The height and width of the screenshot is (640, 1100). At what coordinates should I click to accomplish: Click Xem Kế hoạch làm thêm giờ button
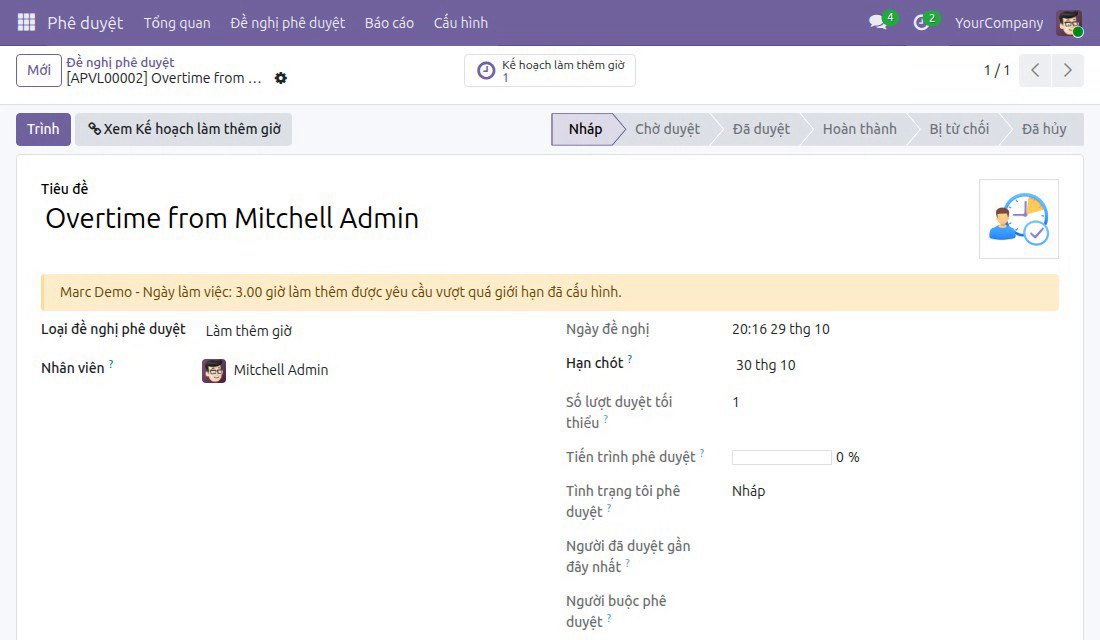pyautogui.click(x=184, y=129)
